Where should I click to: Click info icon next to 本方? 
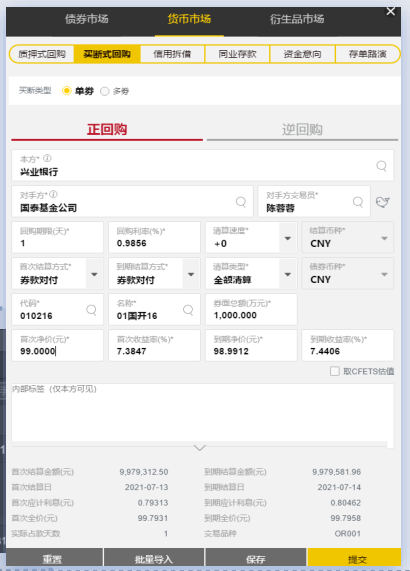[47, 158]
